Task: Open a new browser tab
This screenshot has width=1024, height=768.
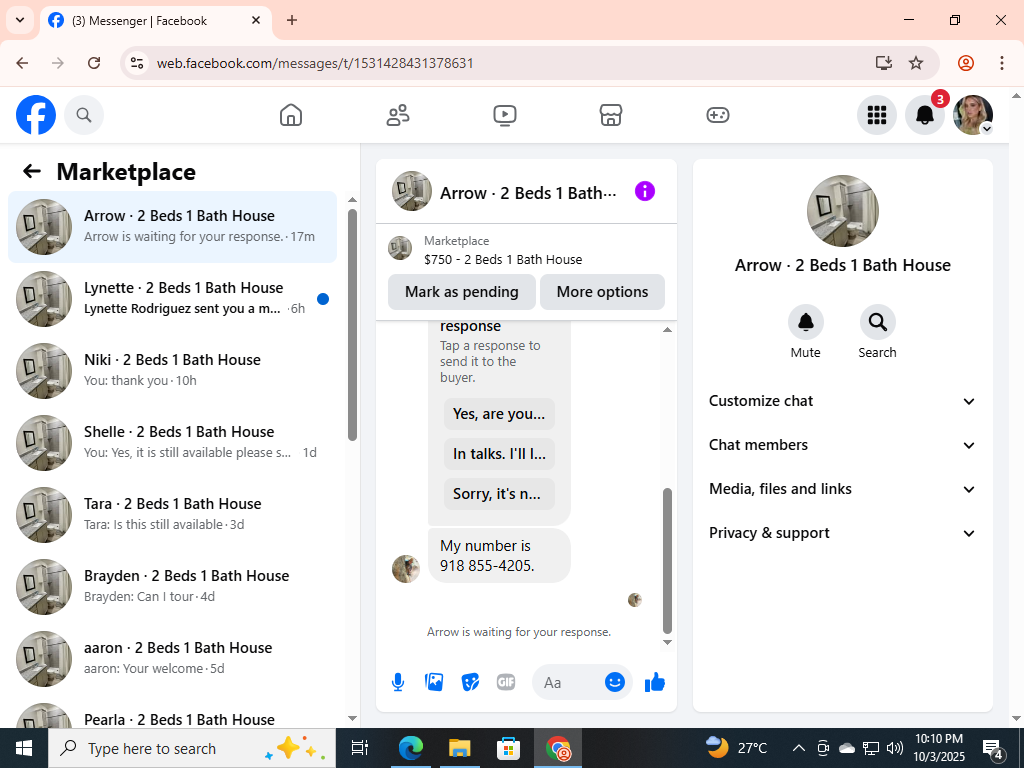Action: coord(292,20)
